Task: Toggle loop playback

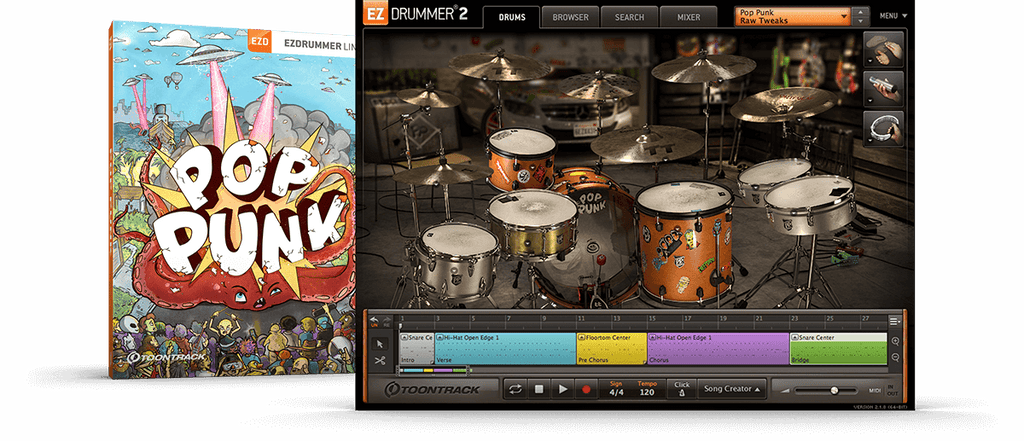Action: tap(515, 389)
